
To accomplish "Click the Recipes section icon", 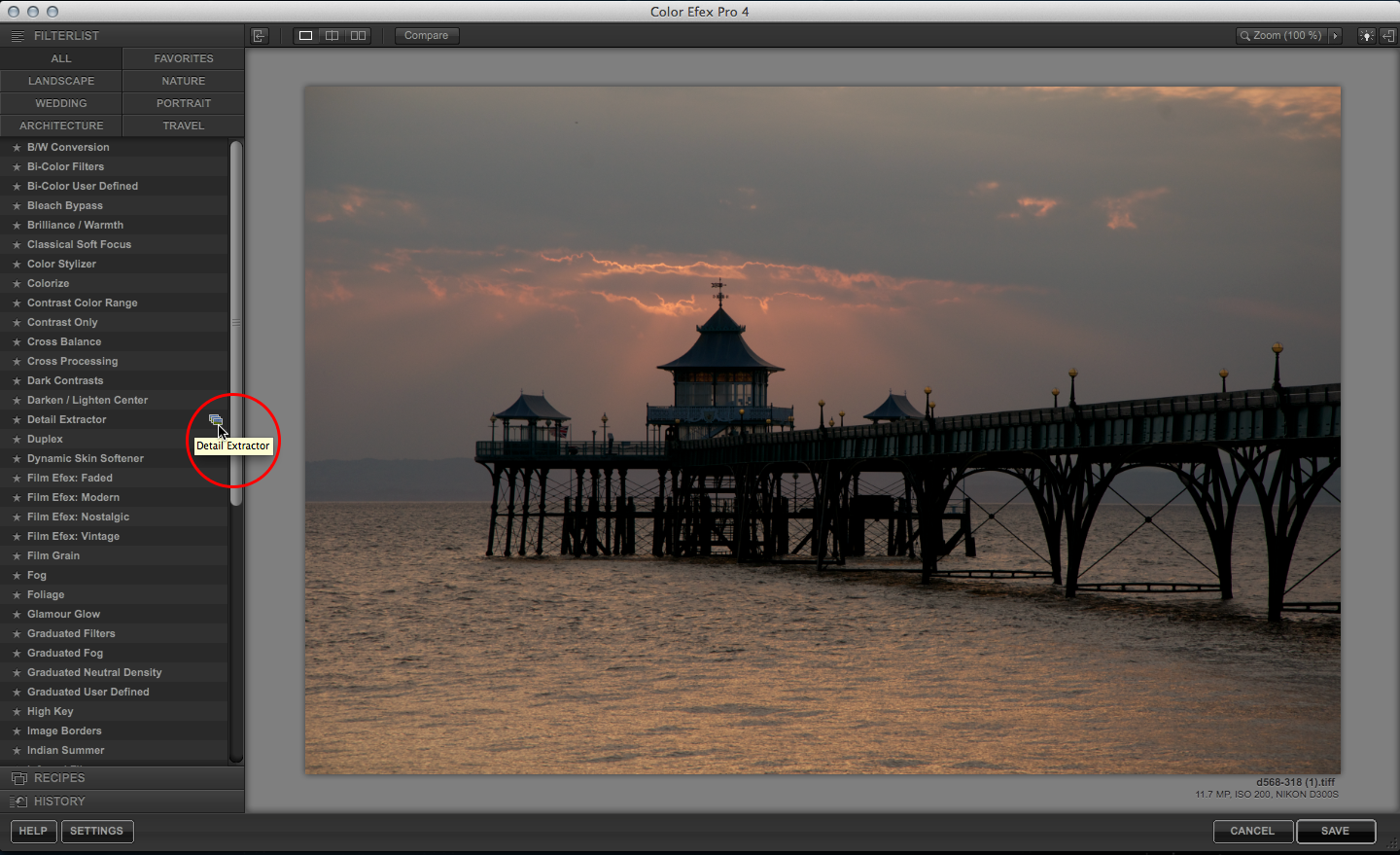I will click(18, 778).
